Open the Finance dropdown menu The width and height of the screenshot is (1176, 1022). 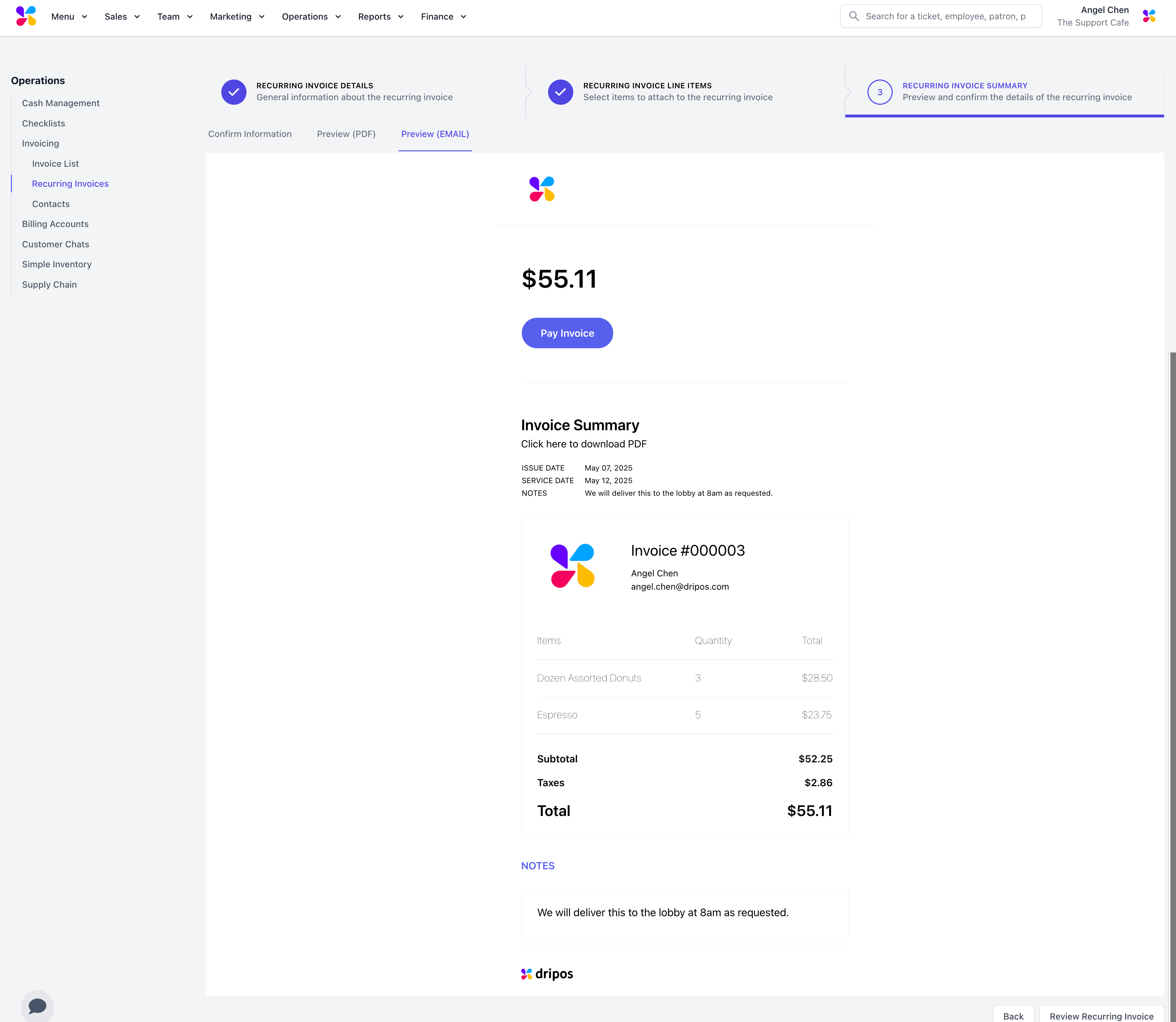point(443,16)
